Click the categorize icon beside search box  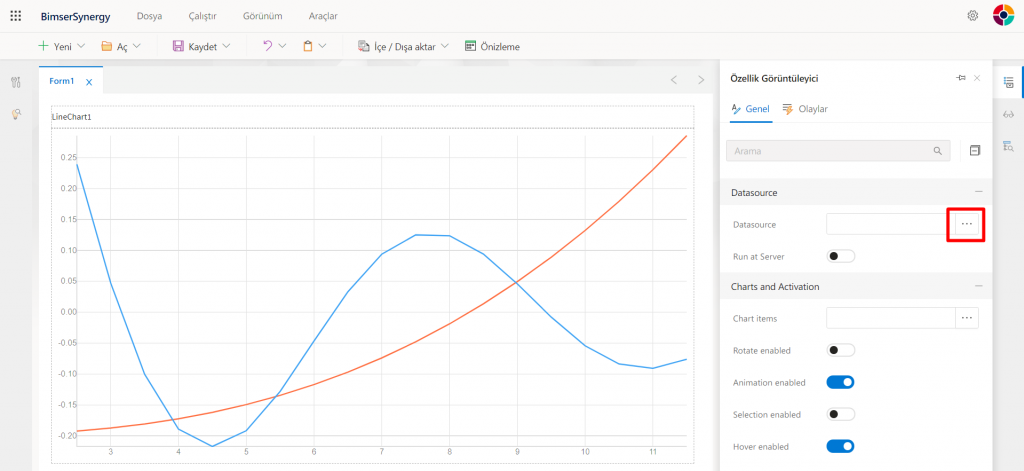click(974, 150)
